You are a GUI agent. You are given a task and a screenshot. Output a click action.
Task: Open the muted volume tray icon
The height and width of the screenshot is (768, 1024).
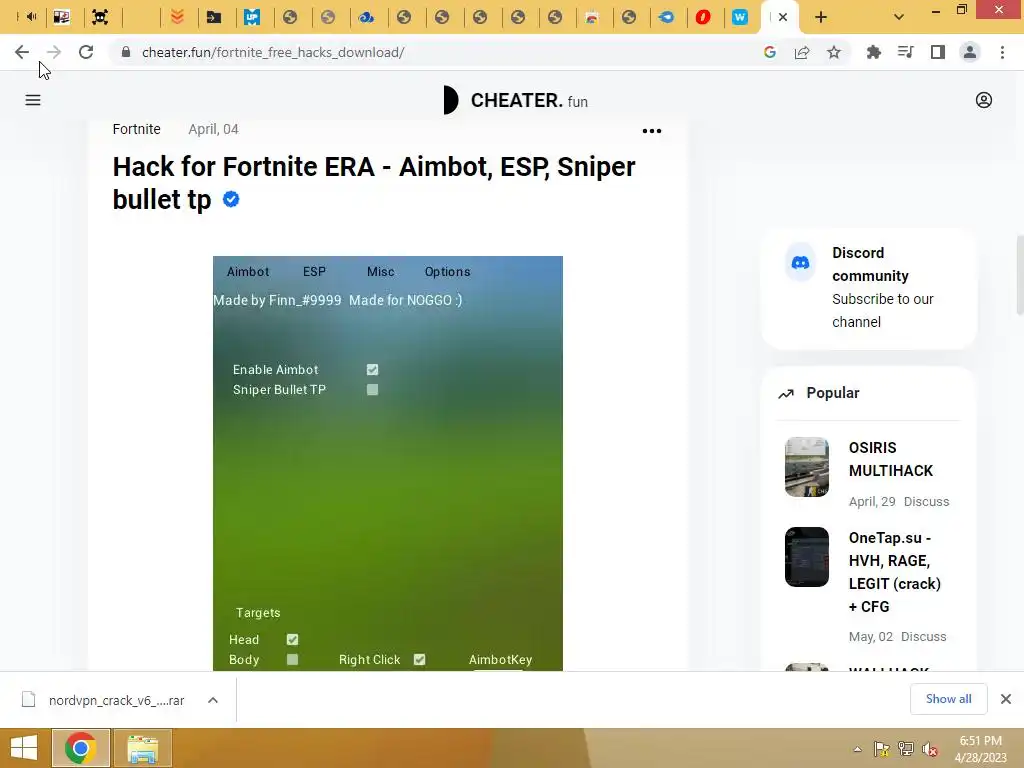(x=930, y=749)
